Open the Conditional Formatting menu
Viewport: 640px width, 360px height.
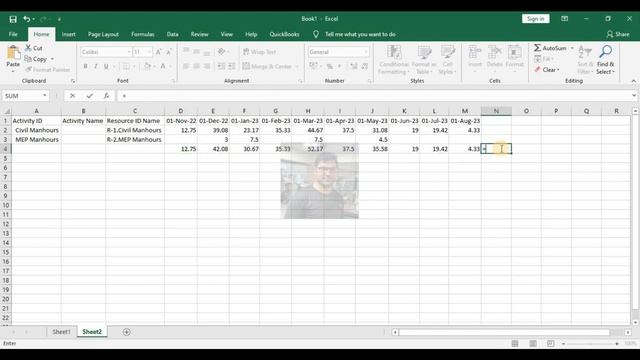(x=393, y=60)
